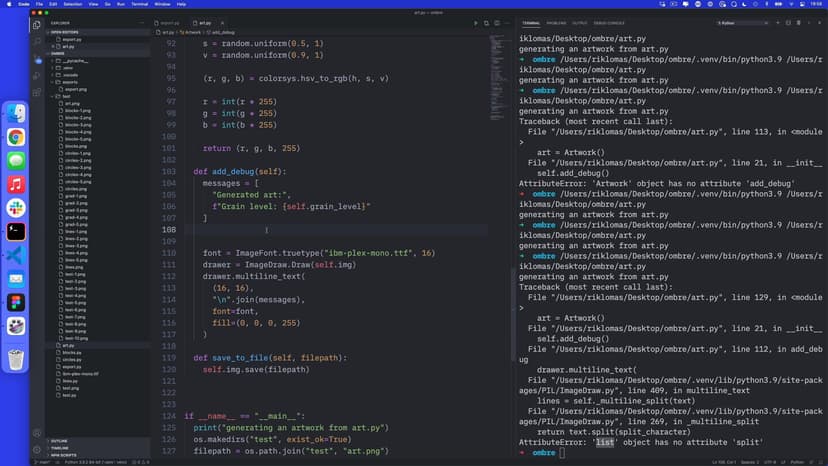Screen dimensions: 828x466
Task: Open Slack from the Dock
Action: pos(16,207)
